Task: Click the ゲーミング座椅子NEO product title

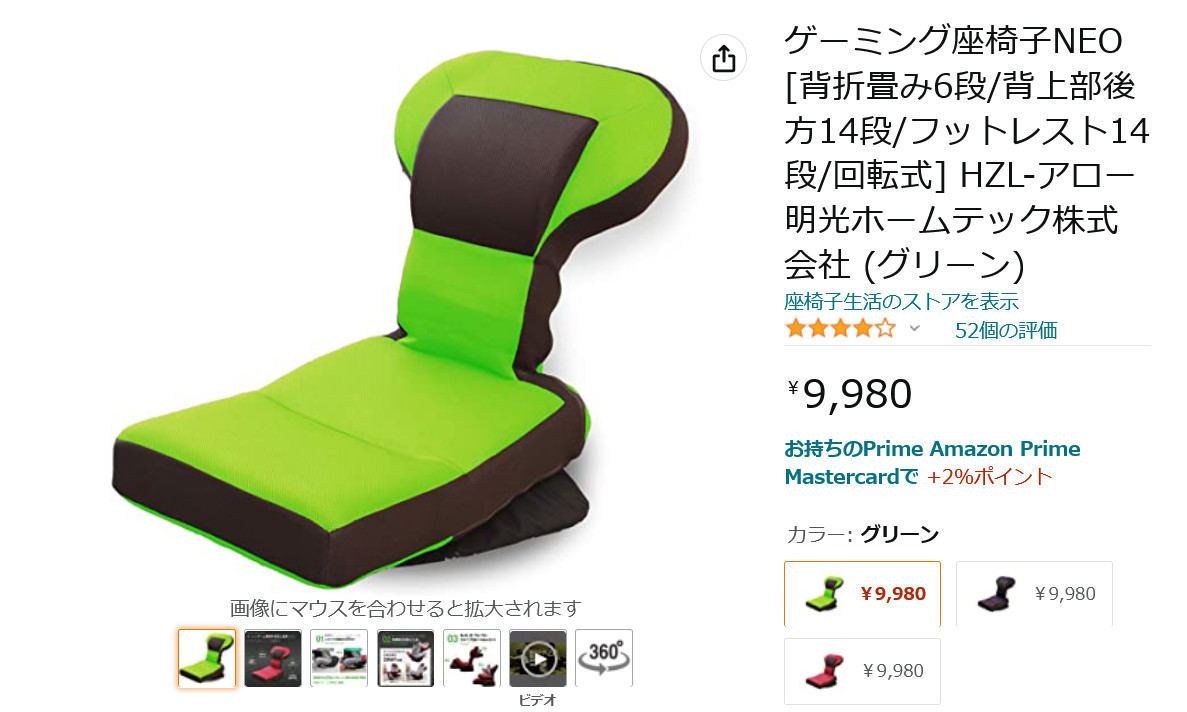Action: click(x=967, y=152)
